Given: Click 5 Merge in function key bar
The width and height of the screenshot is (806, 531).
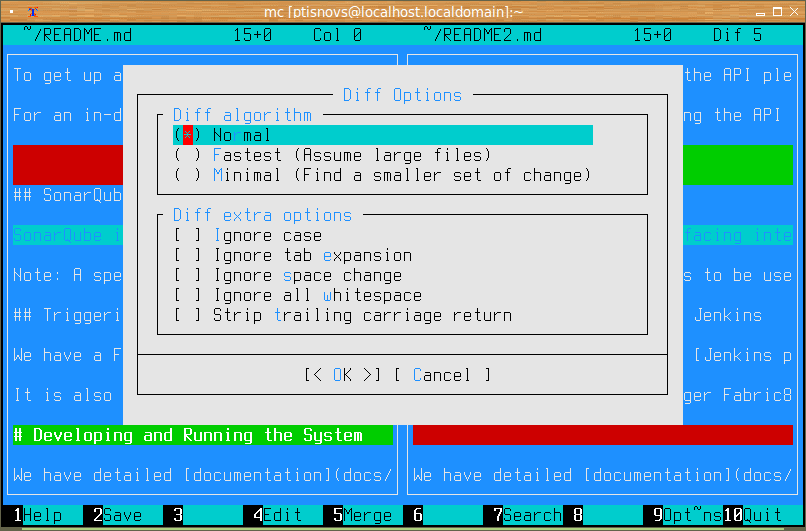Looking at the screenshot, I should [362, 515].
